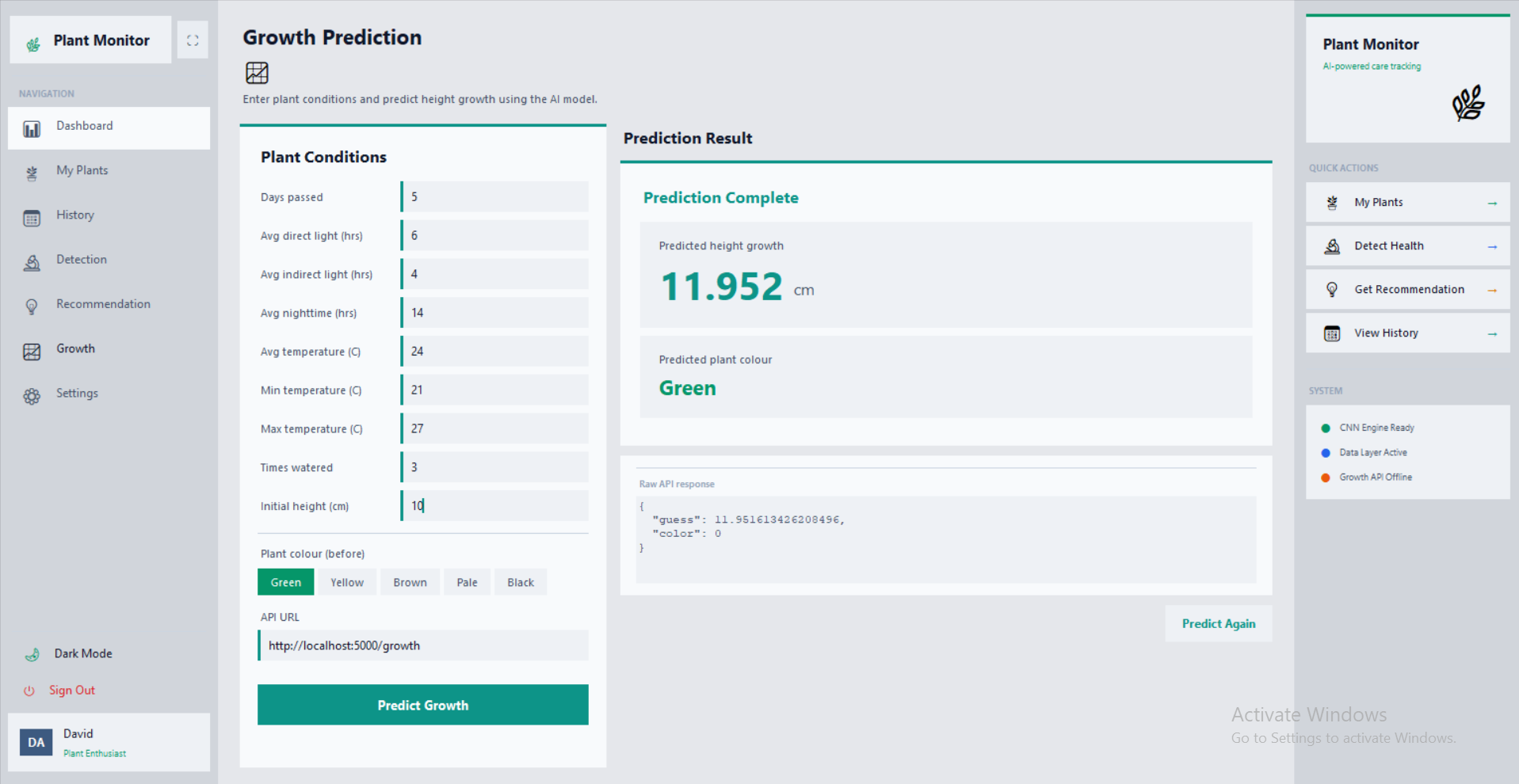Viewport: 1519px width, 784px height.
Task: Click Sign Out link
Action: point(72,691)
